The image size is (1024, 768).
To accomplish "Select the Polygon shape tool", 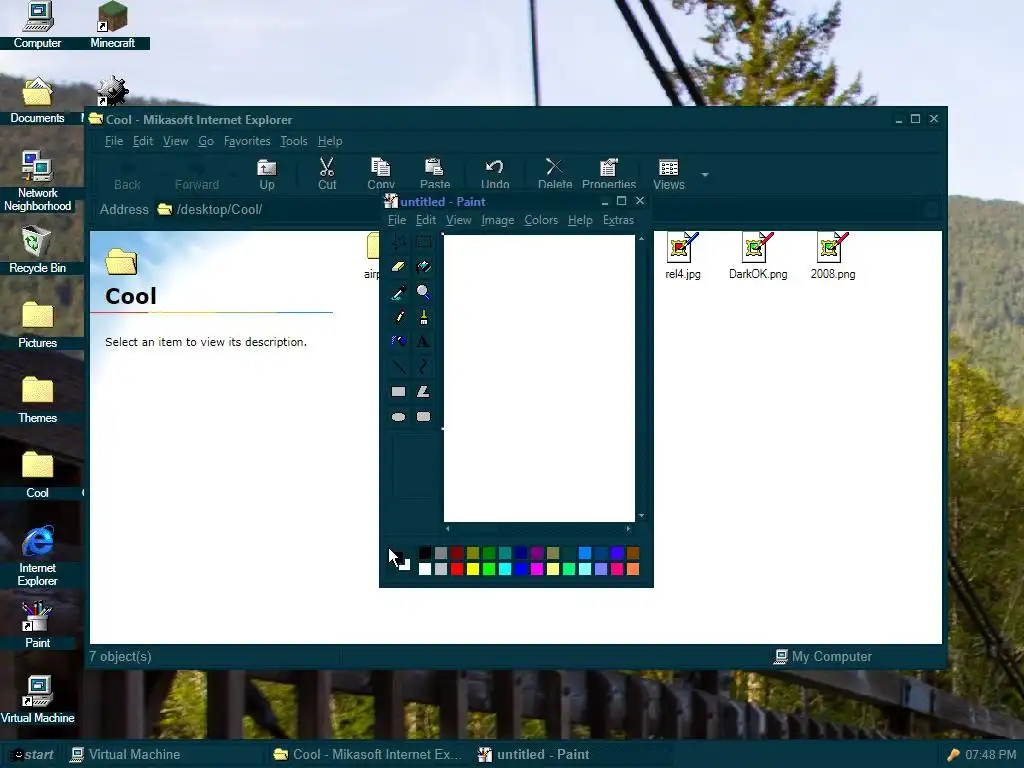I will tap(423, 392).
